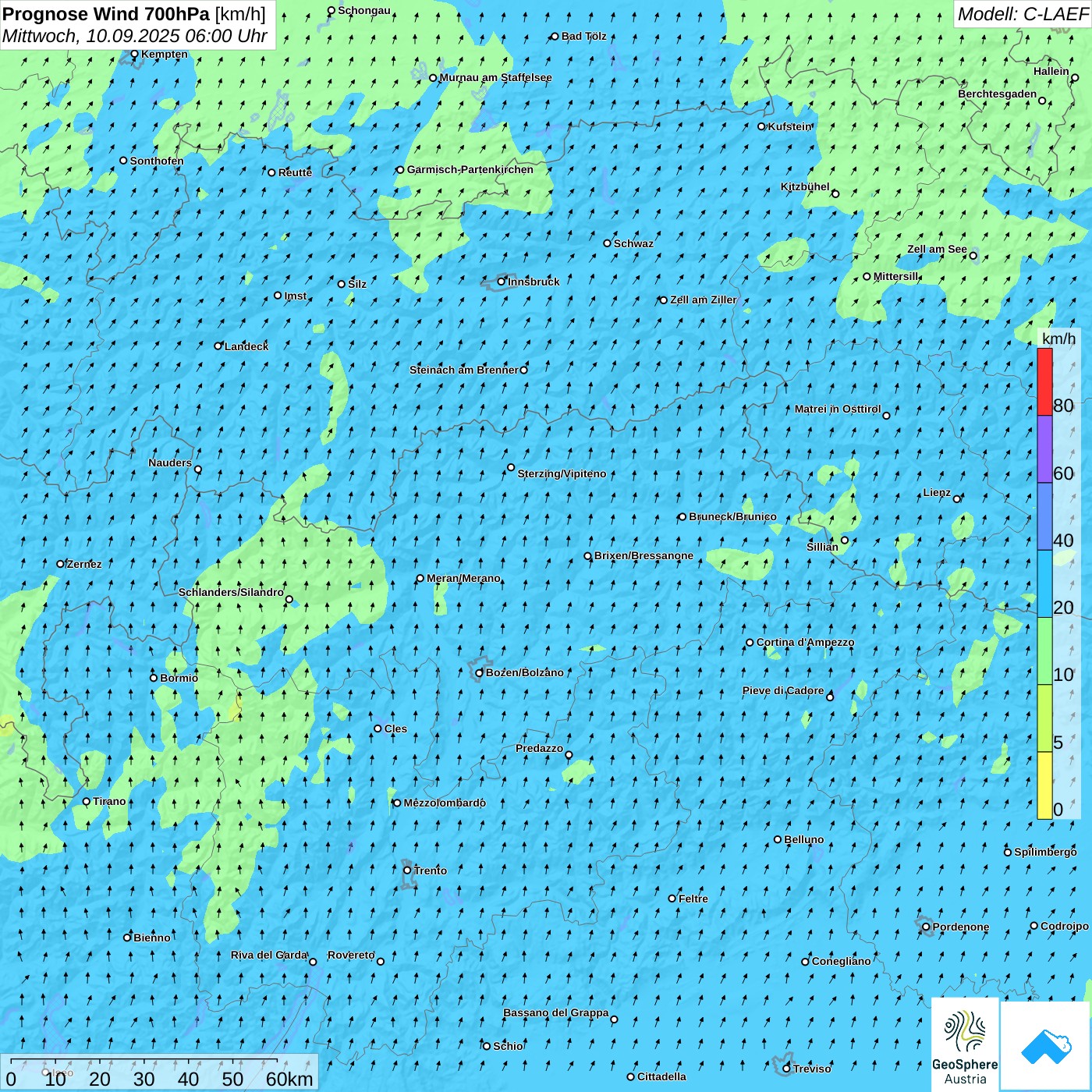Click the Riva del Garda label
This screenshot has height=1092, width=1092.
tap(269, 955)
